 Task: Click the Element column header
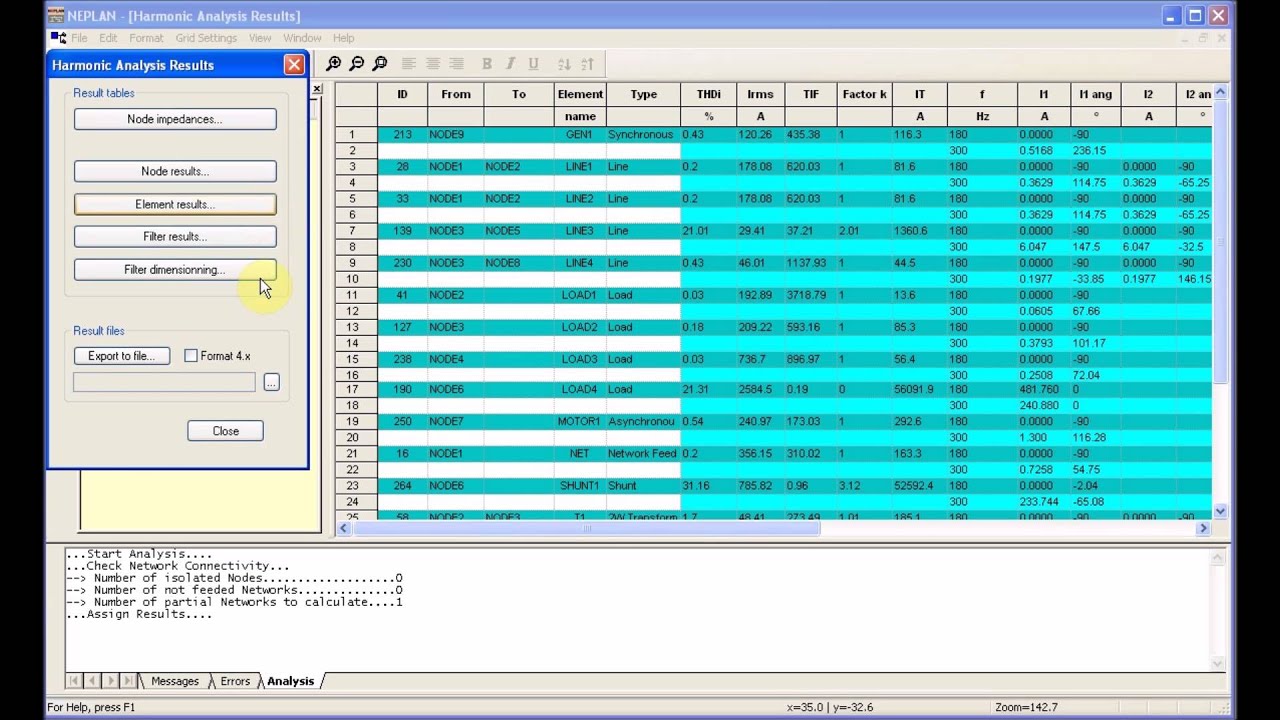point(580,94)
